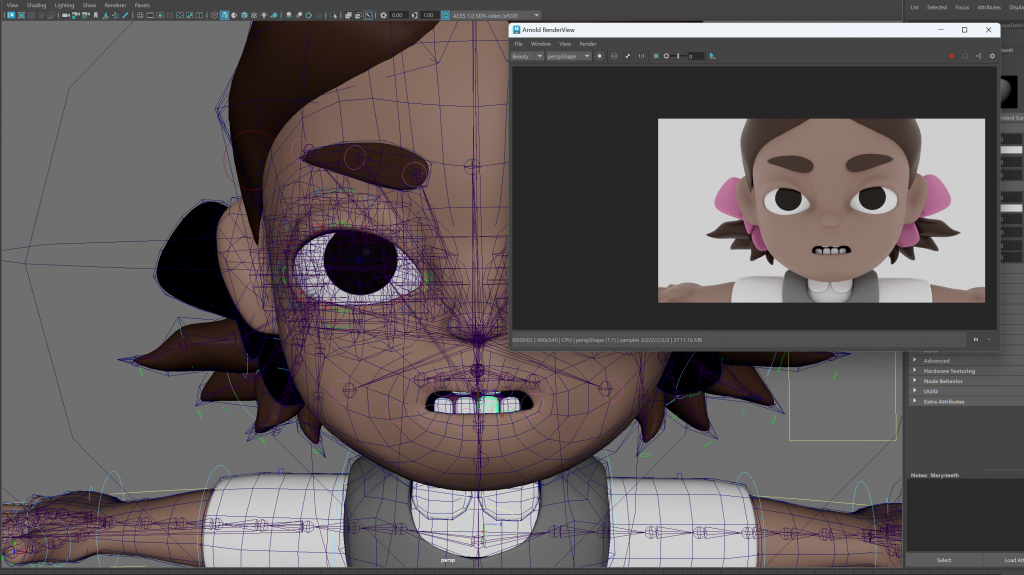
Task: Click the snapshot store icon in RenderView toolbar
Action: pos(712,56)
